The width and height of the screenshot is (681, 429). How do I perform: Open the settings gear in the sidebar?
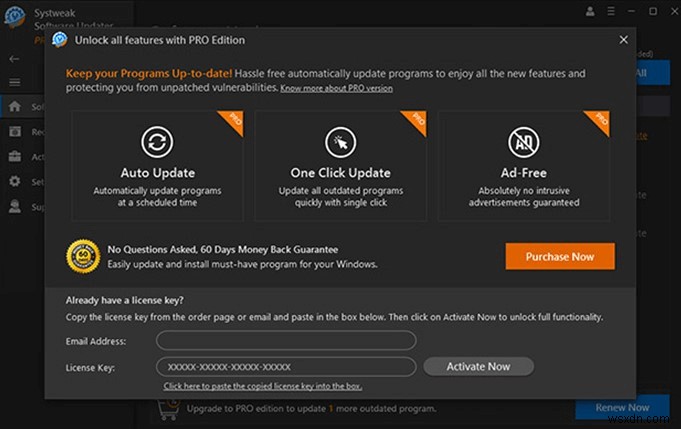point(14,182)
